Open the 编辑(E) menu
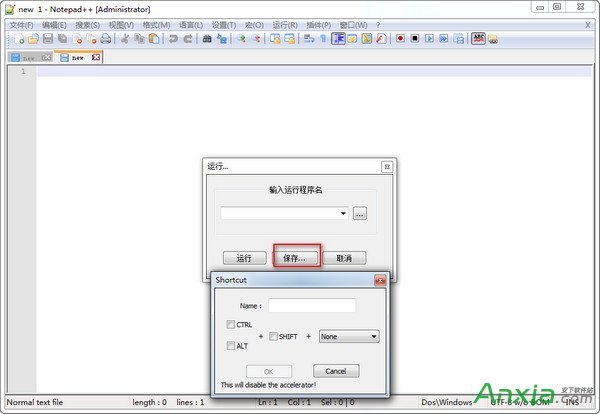The height and width of the screenshot is (414, 600). click(x=54, y=25)
